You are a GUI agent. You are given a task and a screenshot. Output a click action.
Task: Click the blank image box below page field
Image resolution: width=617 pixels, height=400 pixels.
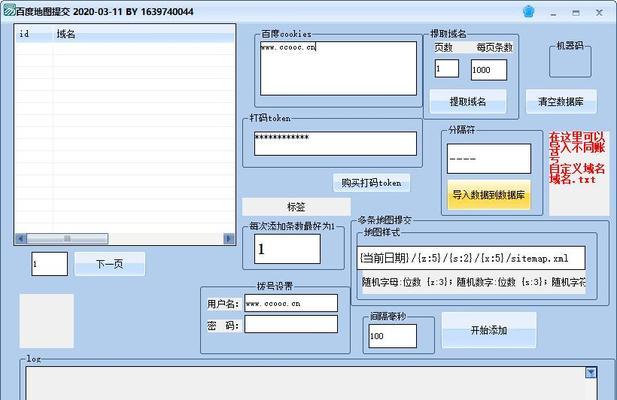coord(46,321)
